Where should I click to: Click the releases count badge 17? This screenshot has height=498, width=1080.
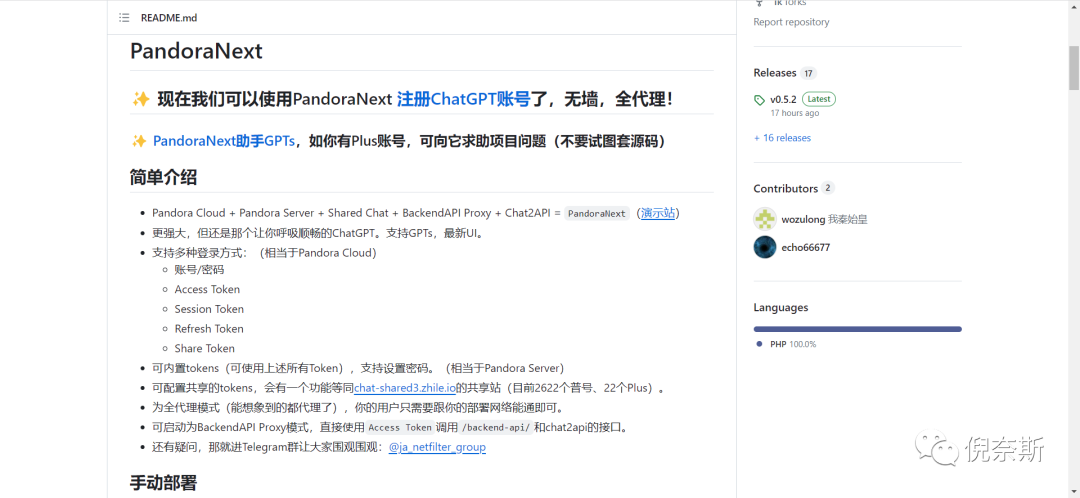click(809, 73)
